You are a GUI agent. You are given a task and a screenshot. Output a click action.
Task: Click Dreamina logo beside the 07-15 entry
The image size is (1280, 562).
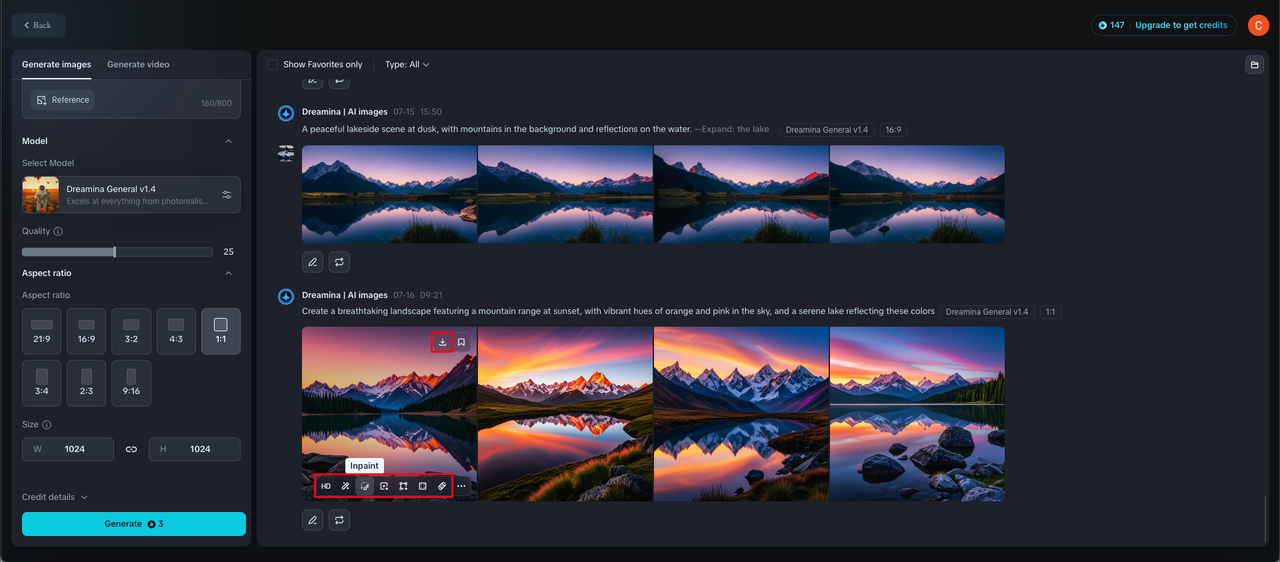[x=286, y=112]
